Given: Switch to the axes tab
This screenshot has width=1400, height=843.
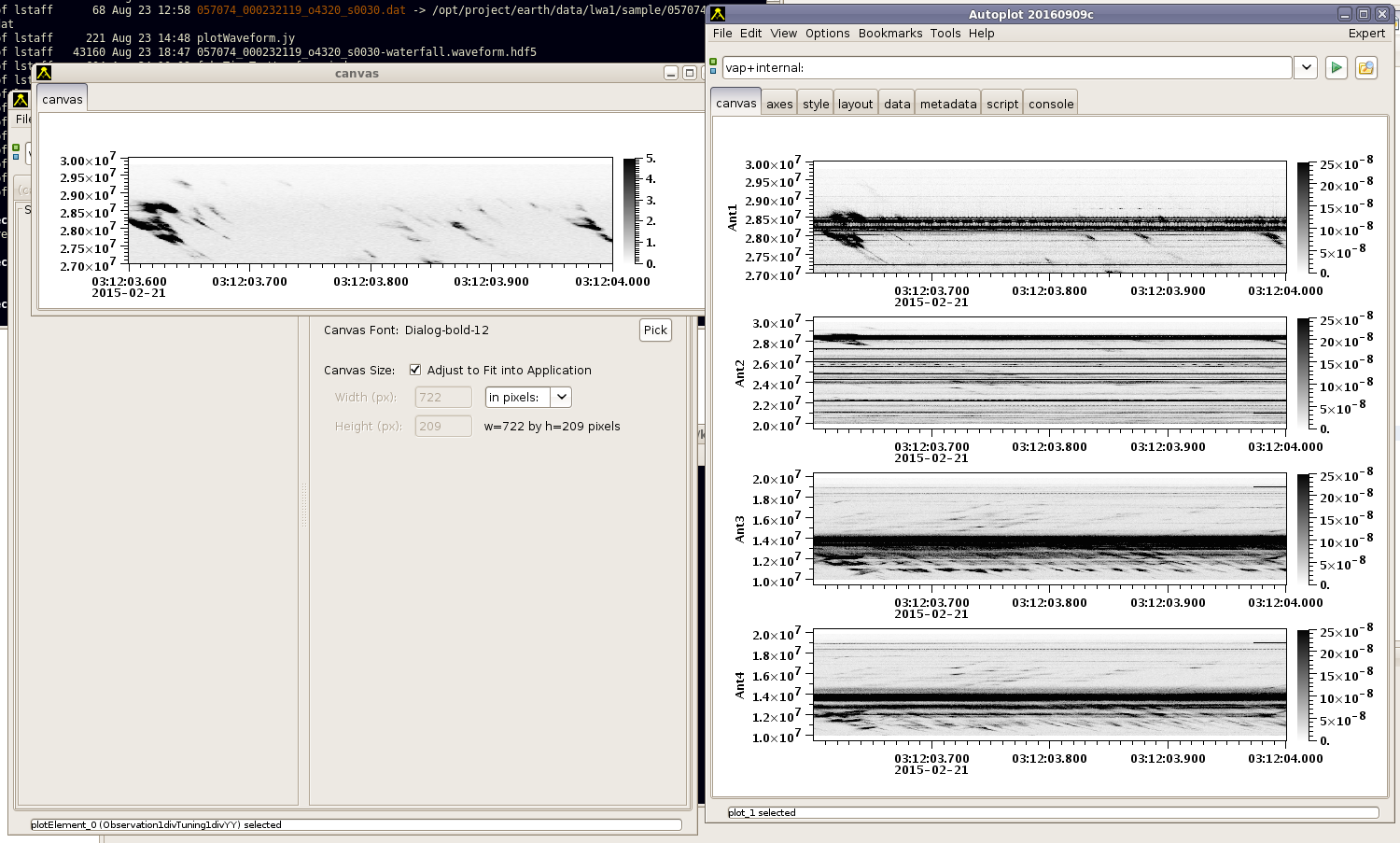Looking at the screenshot, I should tap(779, 104).
